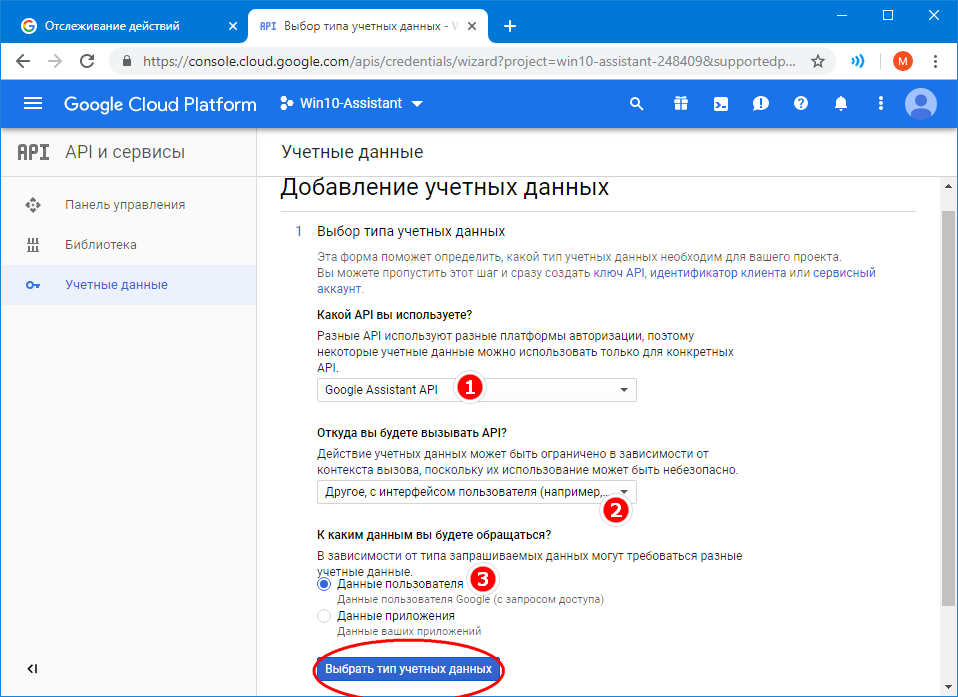Open the gift free trial icon
The width and height of the screenshot is (958, 697).
coord(680,104)
